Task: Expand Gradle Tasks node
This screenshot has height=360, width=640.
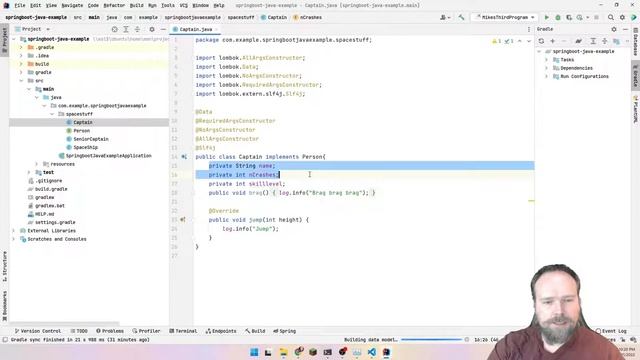Action: (x=547, y=60)
